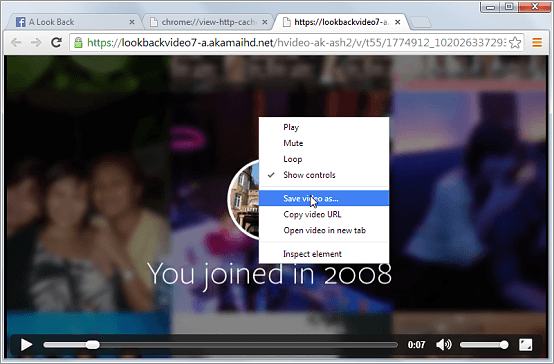The image size is (554, 364).
Task: Select Save video as... menu entry
Action: click(324, 198)
